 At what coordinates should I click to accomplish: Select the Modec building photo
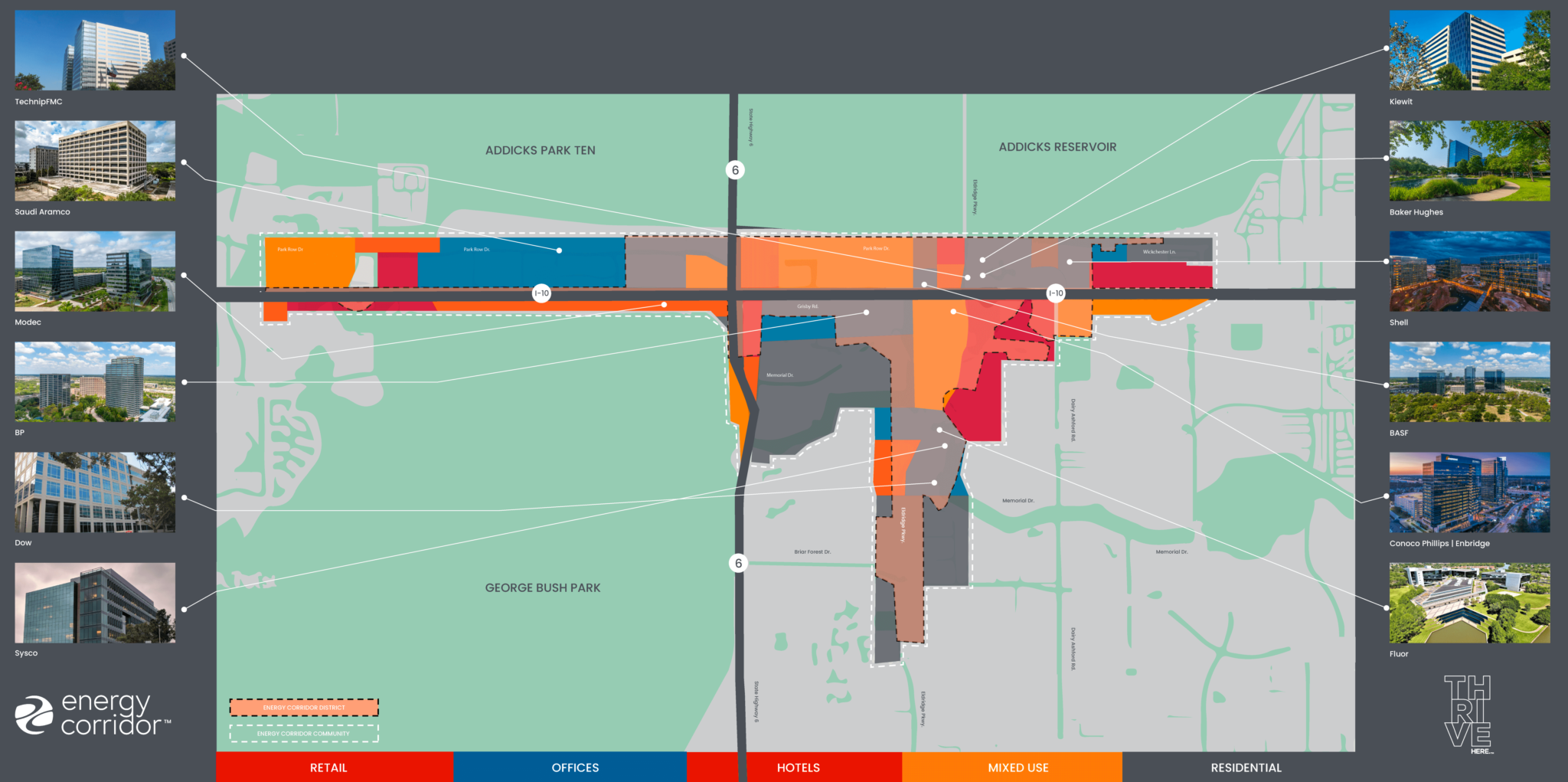(95, 271)
